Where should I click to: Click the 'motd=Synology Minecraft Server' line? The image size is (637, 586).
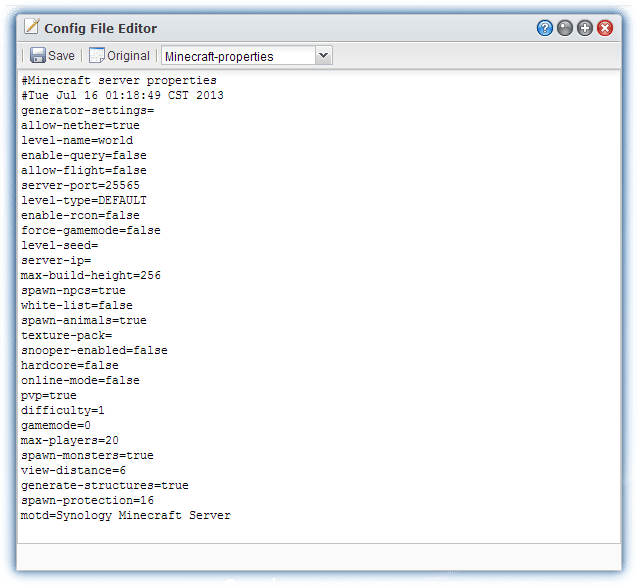[126, 516]
